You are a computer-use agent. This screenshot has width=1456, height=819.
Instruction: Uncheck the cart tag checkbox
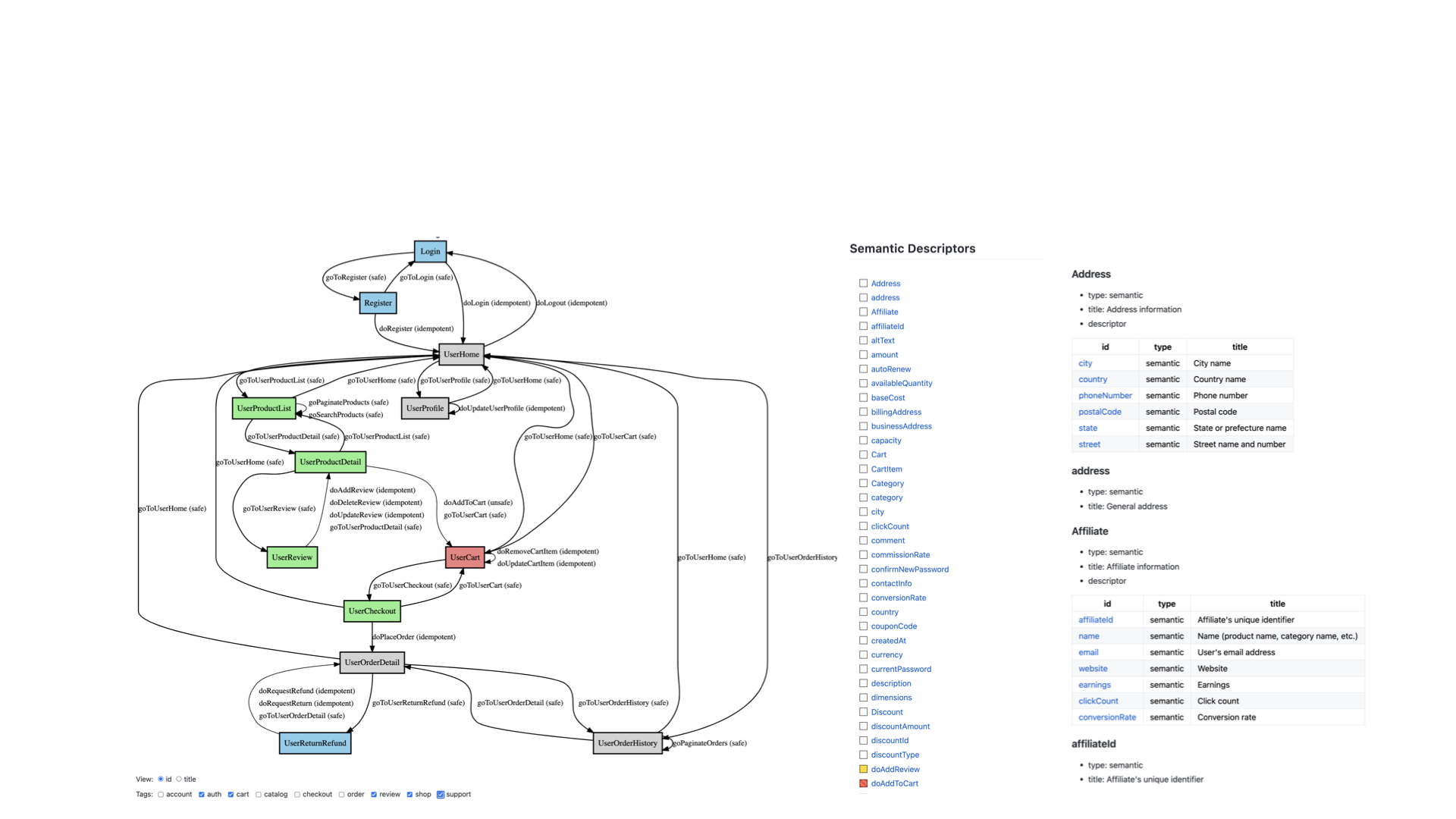231,795
